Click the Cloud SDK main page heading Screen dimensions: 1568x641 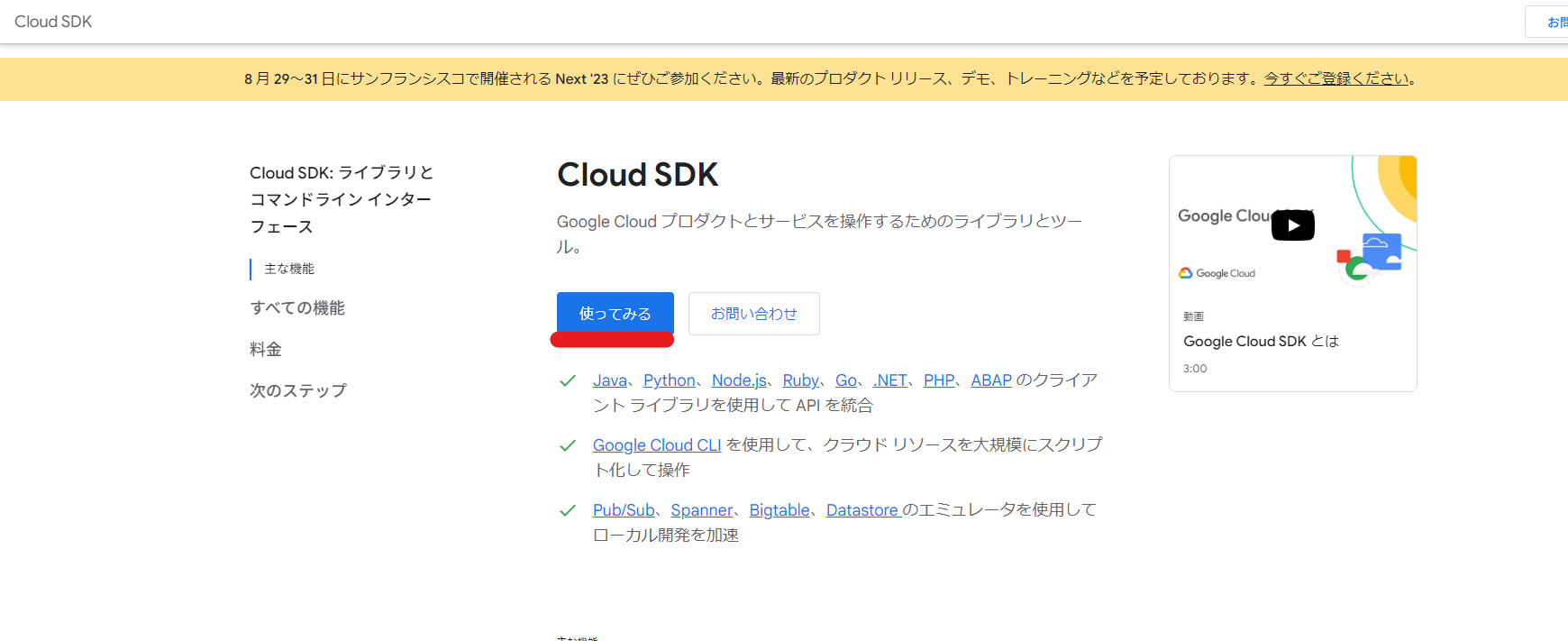638,175
